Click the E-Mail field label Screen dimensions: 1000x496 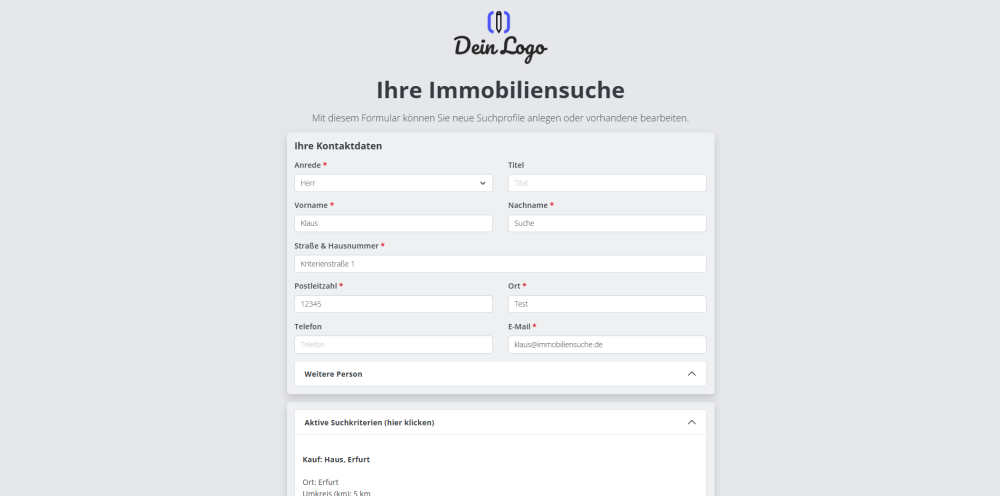point(521,326)
